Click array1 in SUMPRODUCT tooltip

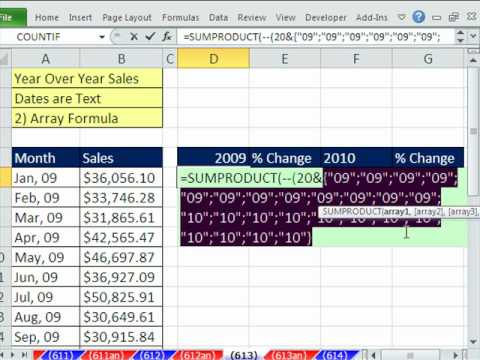pyautogui.click(x=396, y=212)
